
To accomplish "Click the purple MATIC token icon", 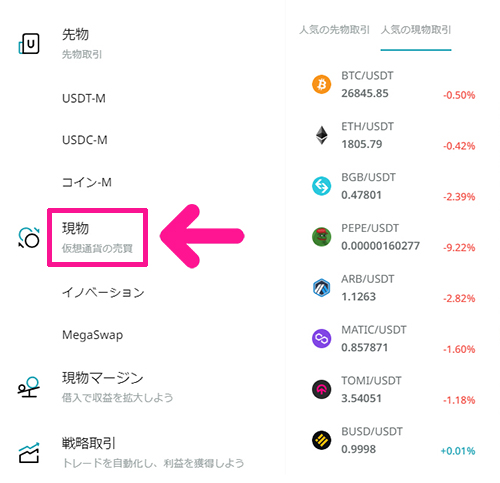I will tap(321, 339).
